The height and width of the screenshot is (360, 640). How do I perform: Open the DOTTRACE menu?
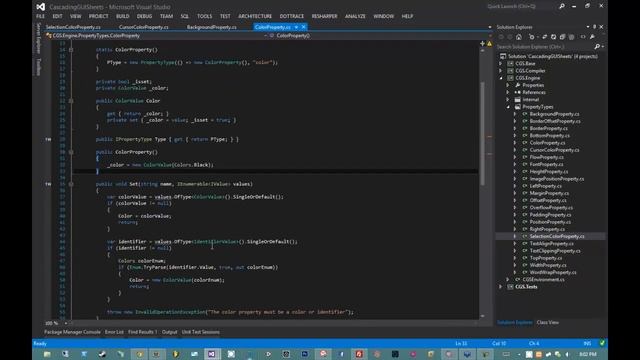tap(291, 16)
